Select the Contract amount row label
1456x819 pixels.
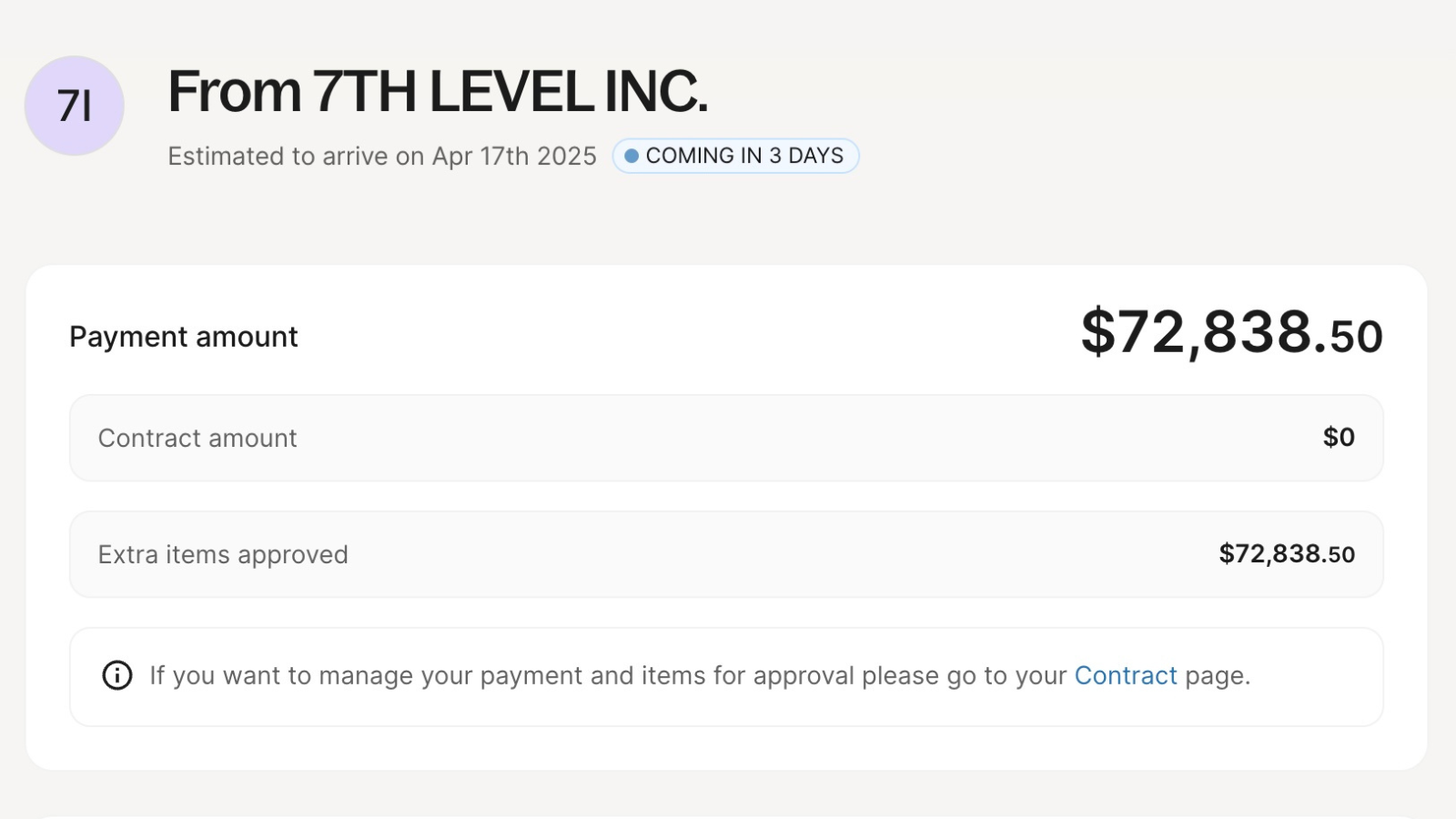pyautogui.click(x=197, y=439)
